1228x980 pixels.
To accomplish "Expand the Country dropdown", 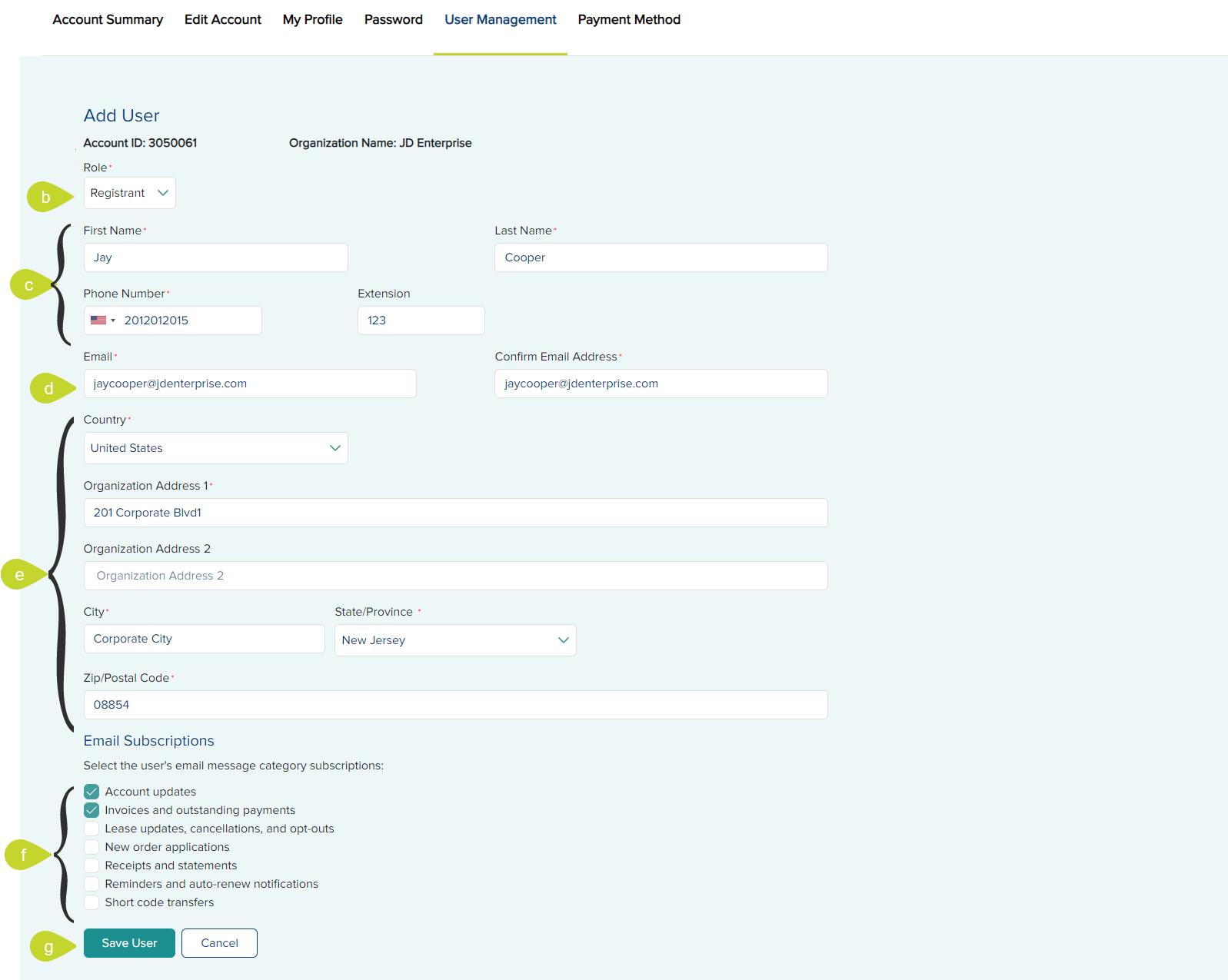I will tap(215, 448).
